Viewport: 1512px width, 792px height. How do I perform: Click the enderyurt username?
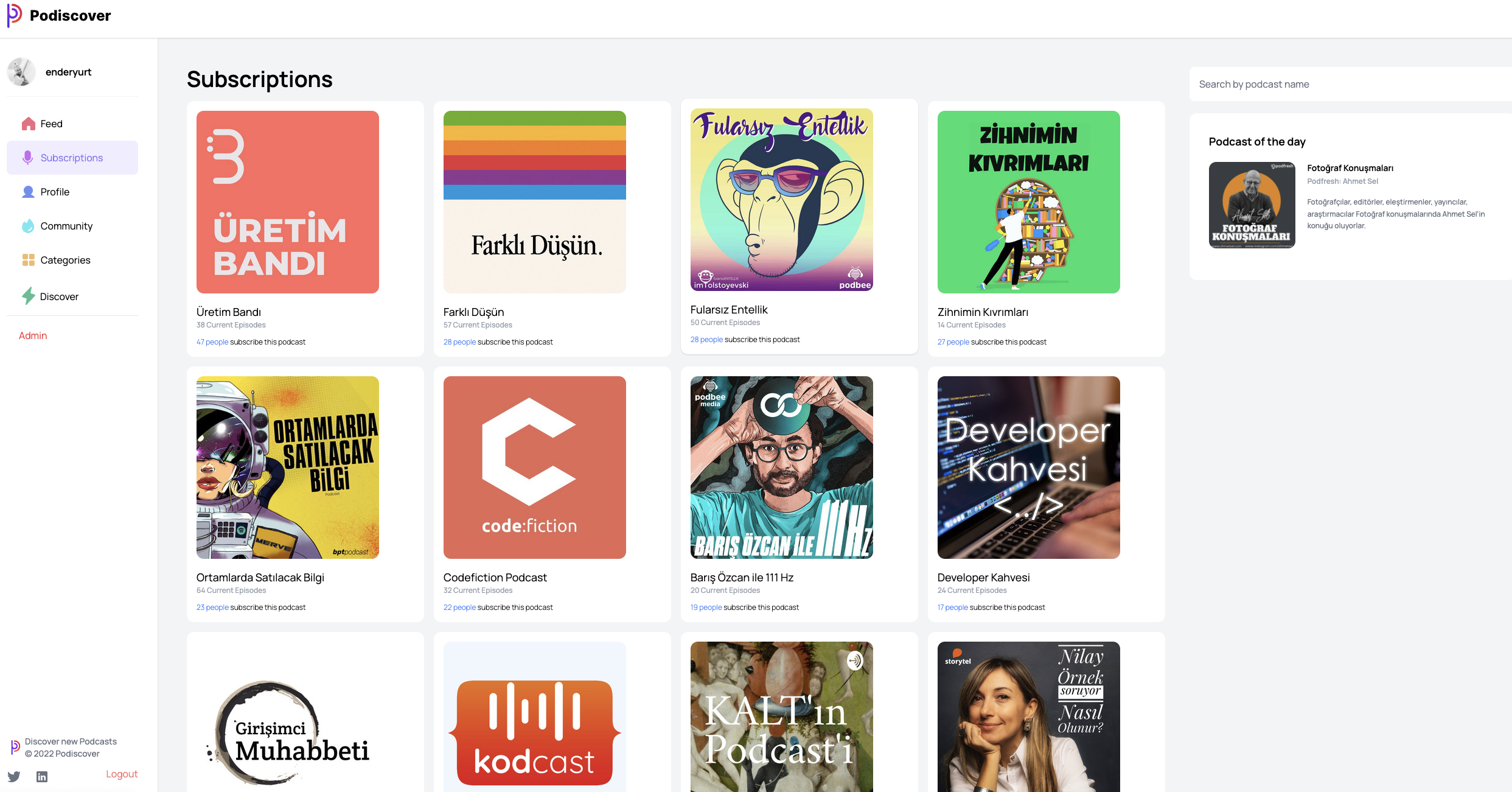click(x=69, y=72)
